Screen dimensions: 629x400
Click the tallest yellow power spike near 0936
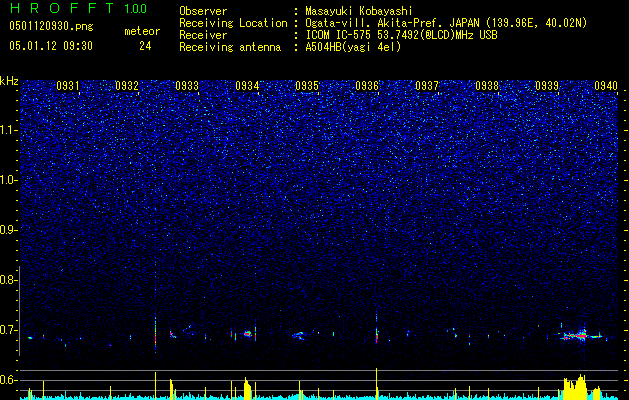click(x=377, y=384)
